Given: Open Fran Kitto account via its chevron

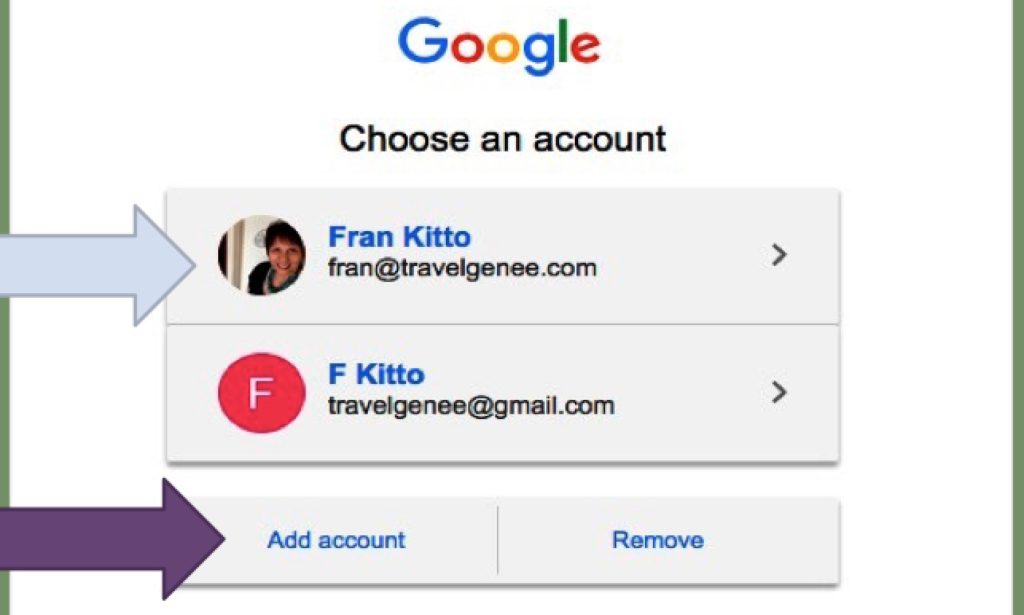Looking at the screenshot, I should click(x=778, y=255).
